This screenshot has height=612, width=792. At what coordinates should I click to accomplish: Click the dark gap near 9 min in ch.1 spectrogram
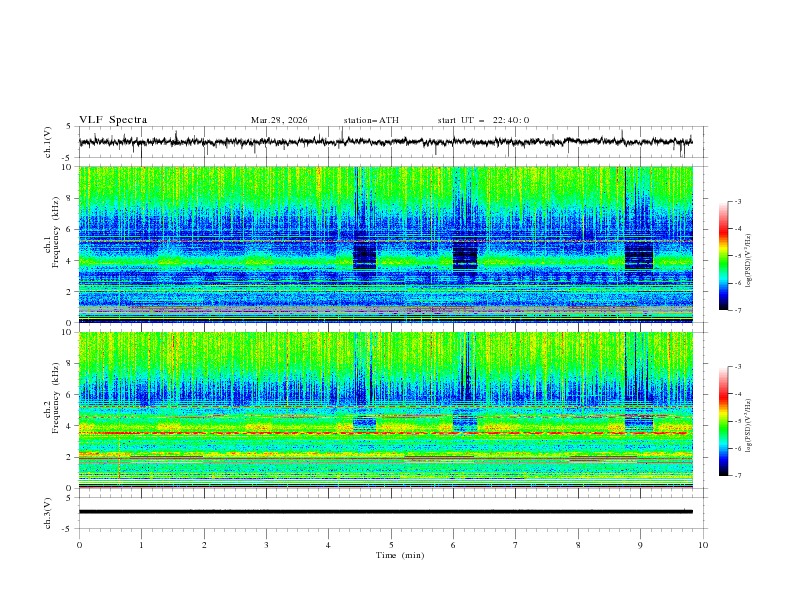tap(639, 256)
